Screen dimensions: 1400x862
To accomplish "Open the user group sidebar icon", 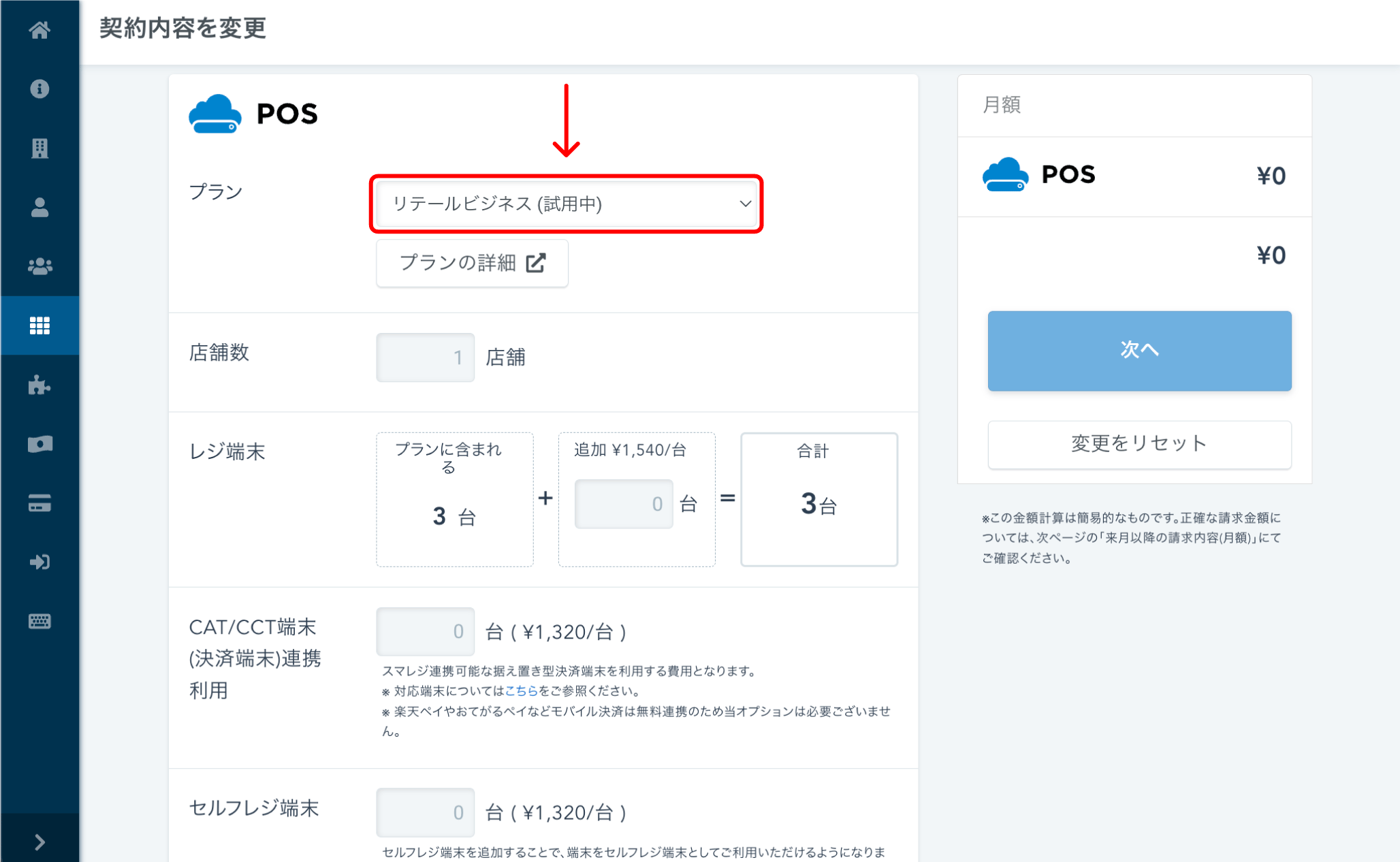I will 39,266.
